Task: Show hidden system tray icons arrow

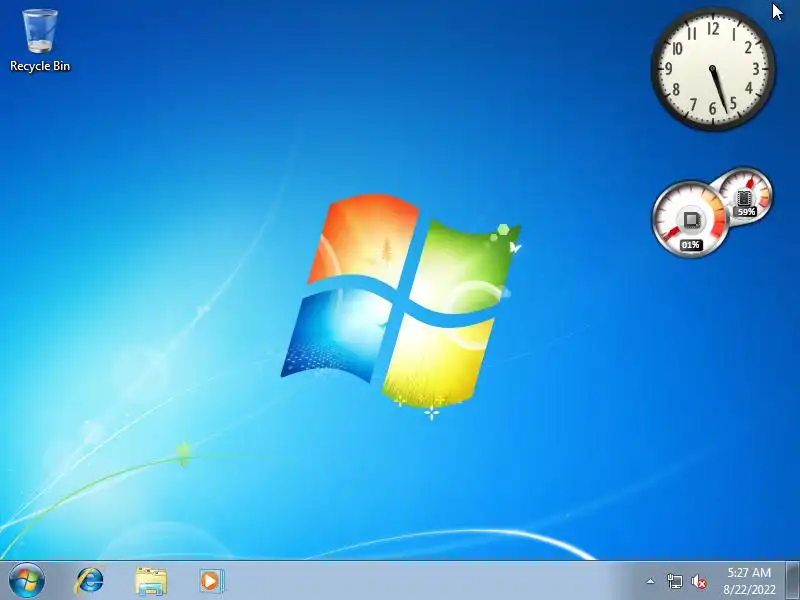Action: (651, 581)
